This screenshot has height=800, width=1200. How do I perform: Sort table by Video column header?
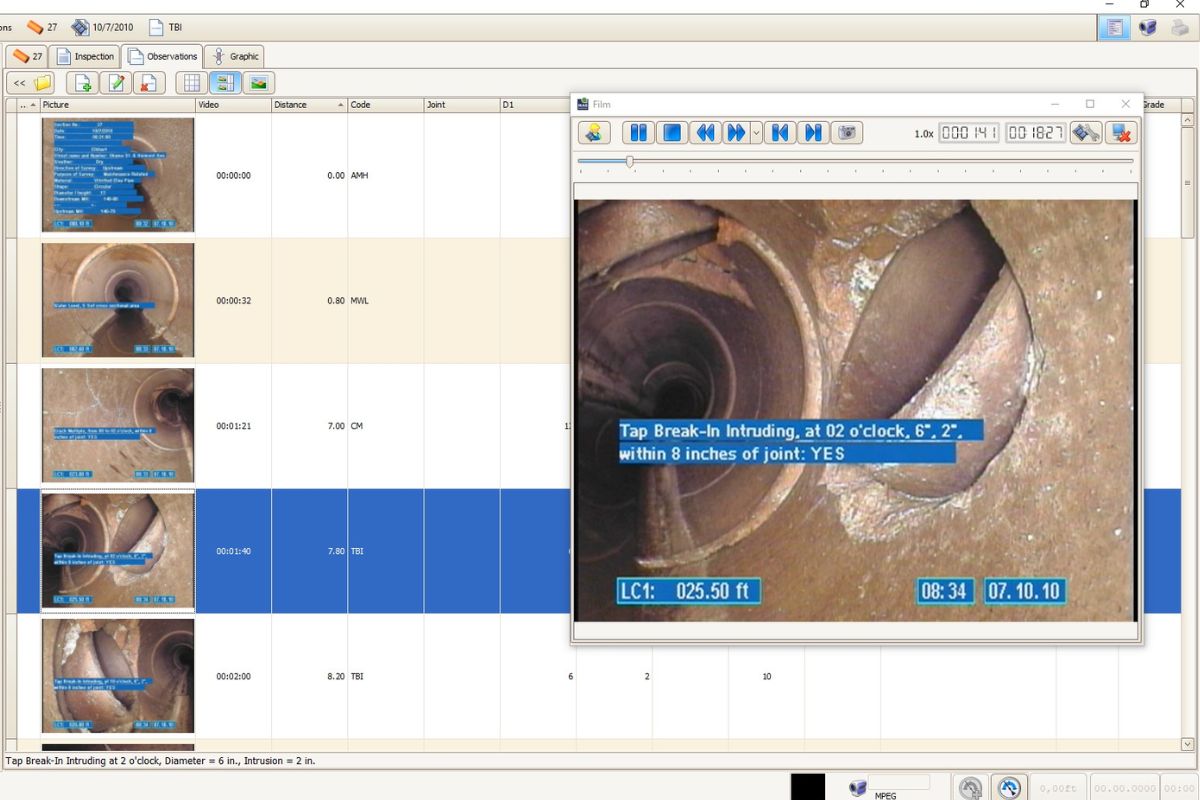point(233,104)
